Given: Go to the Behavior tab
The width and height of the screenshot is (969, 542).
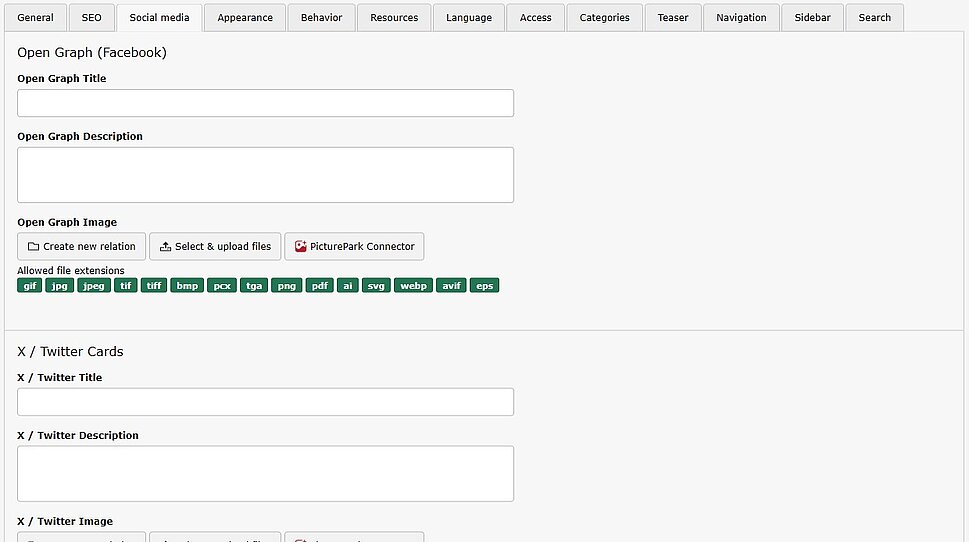Looking at the screenshot, I should click(321, 18).
